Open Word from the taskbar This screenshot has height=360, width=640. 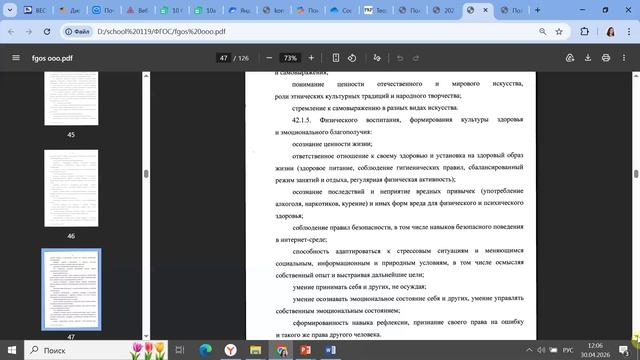click(331, 350)
